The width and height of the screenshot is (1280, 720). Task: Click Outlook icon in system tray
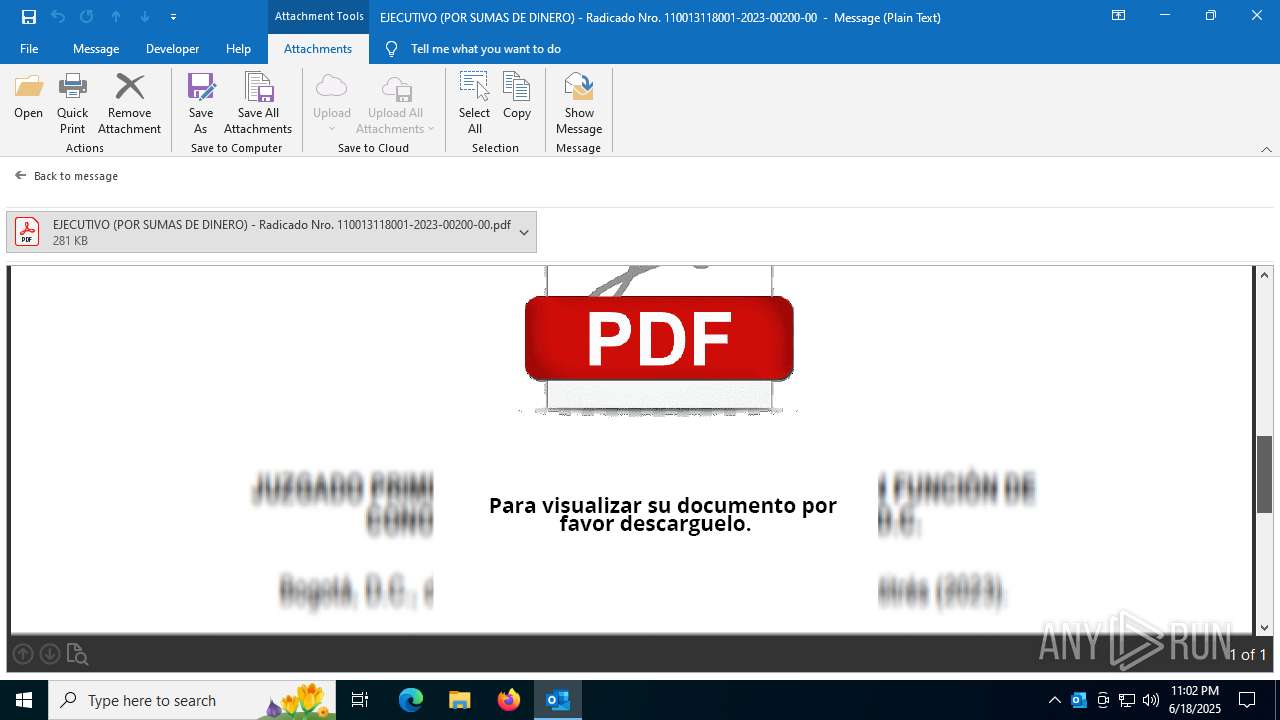(x=1079, y=700)
